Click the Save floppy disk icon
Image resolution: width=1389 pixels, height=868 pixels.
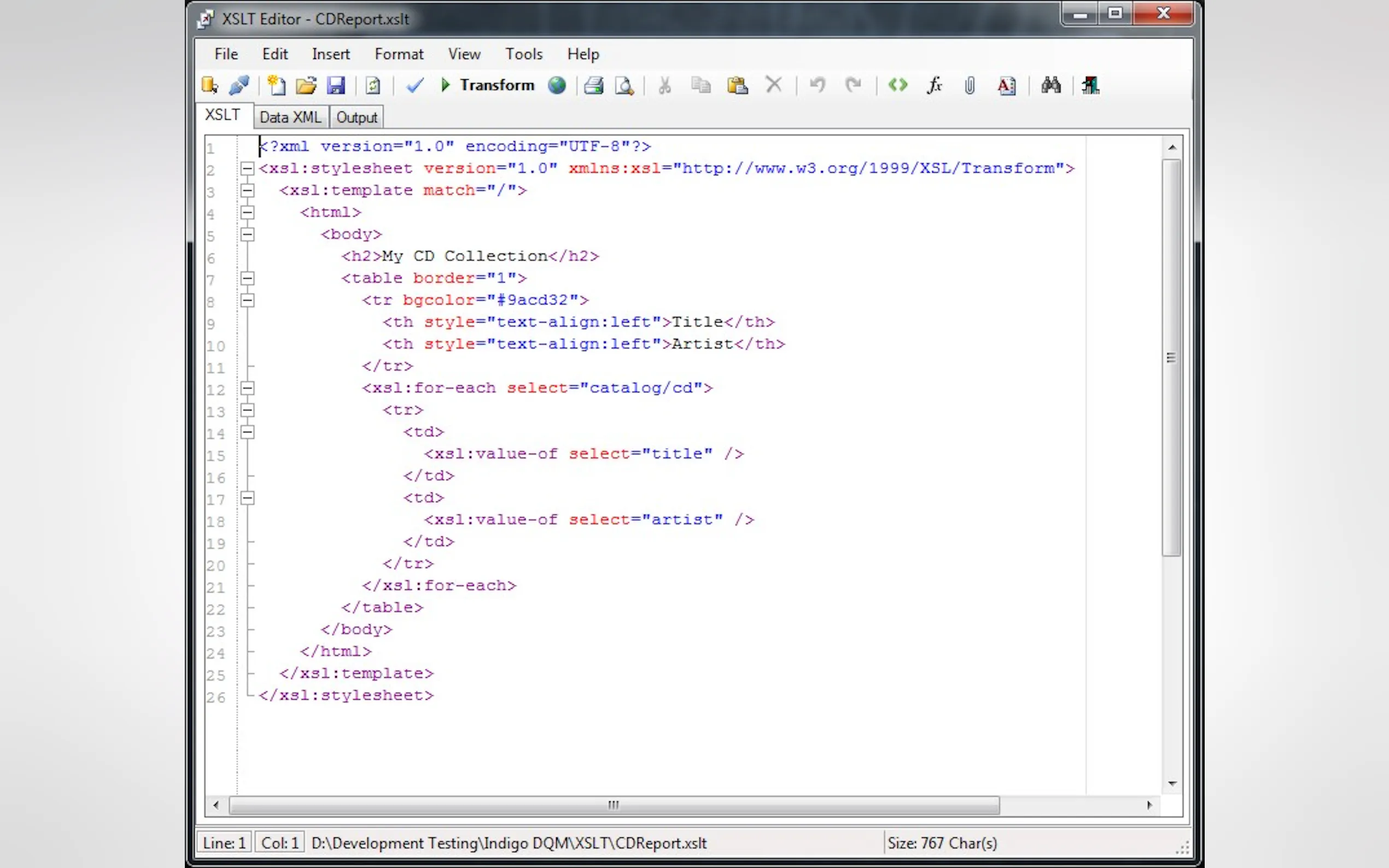[336, 85]
